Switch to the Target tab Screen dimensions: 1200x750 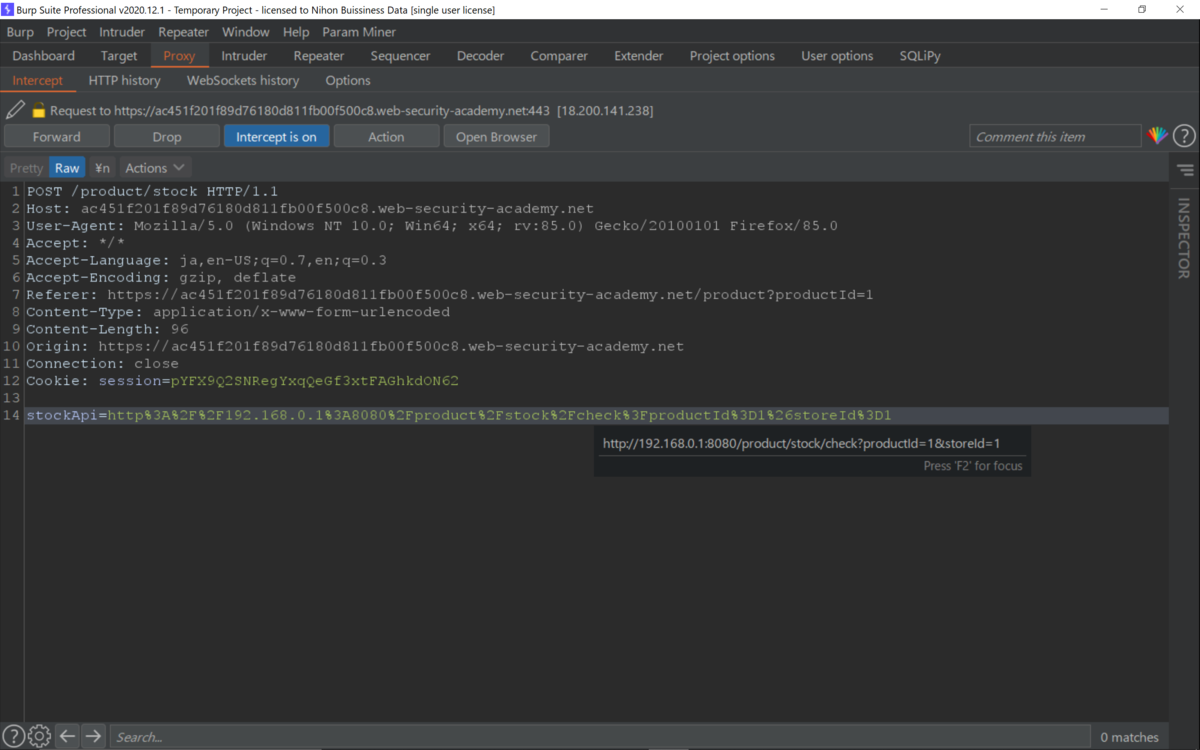[x=119, y=56]
